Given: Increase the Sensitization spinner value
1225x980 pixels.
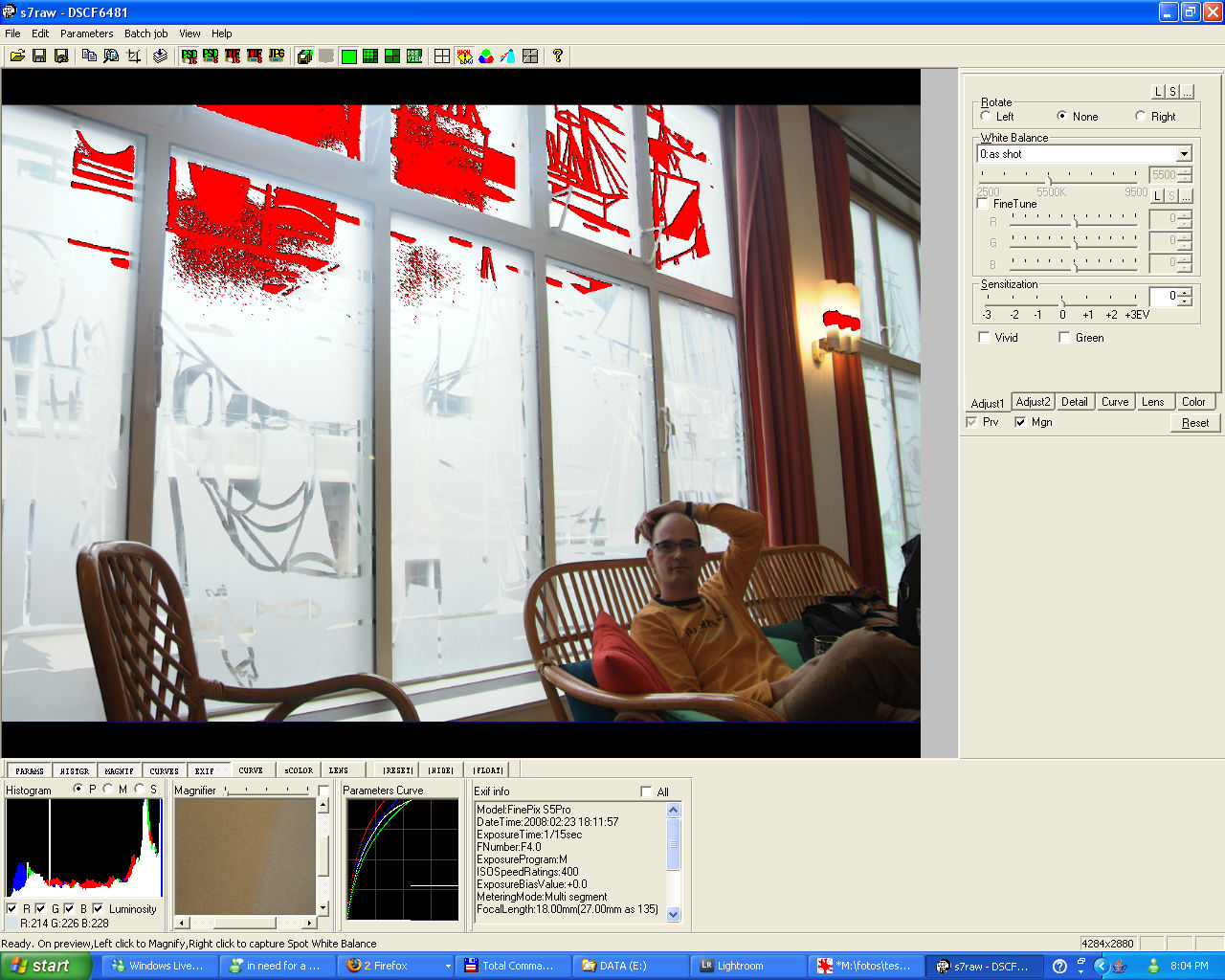Looking at the screenshot, I should click(x=1185, y=292).
